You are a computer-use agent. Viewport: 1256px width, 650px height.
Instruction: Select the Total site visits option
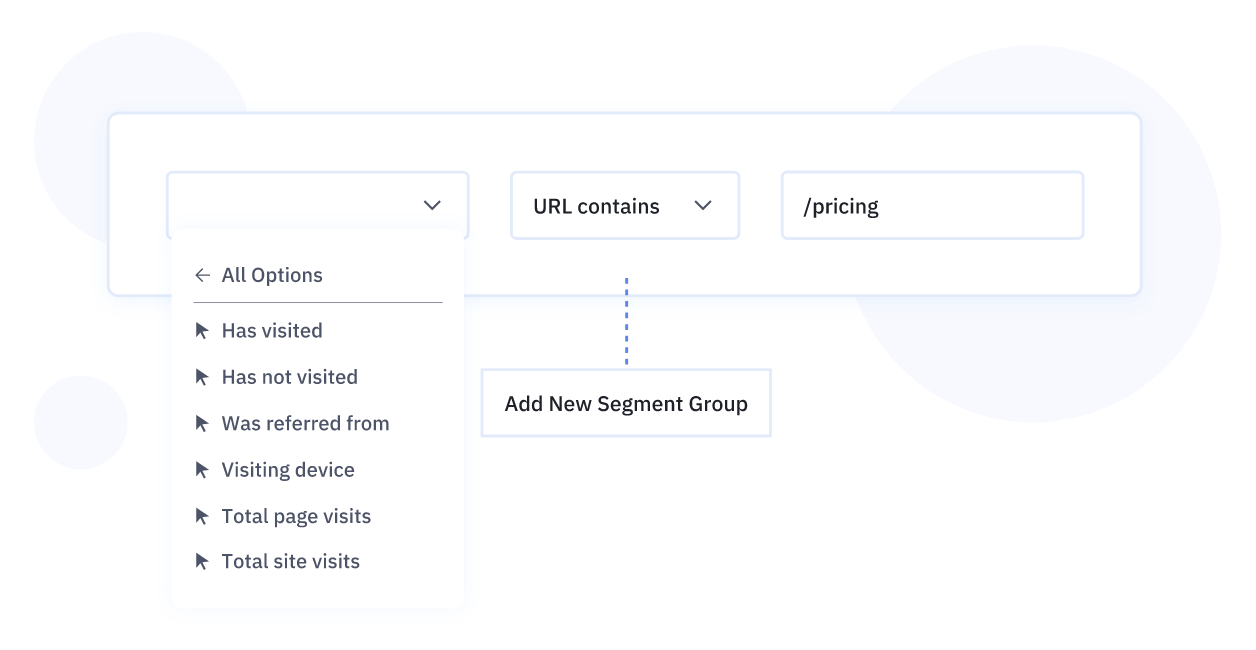(x=291, y=562)
